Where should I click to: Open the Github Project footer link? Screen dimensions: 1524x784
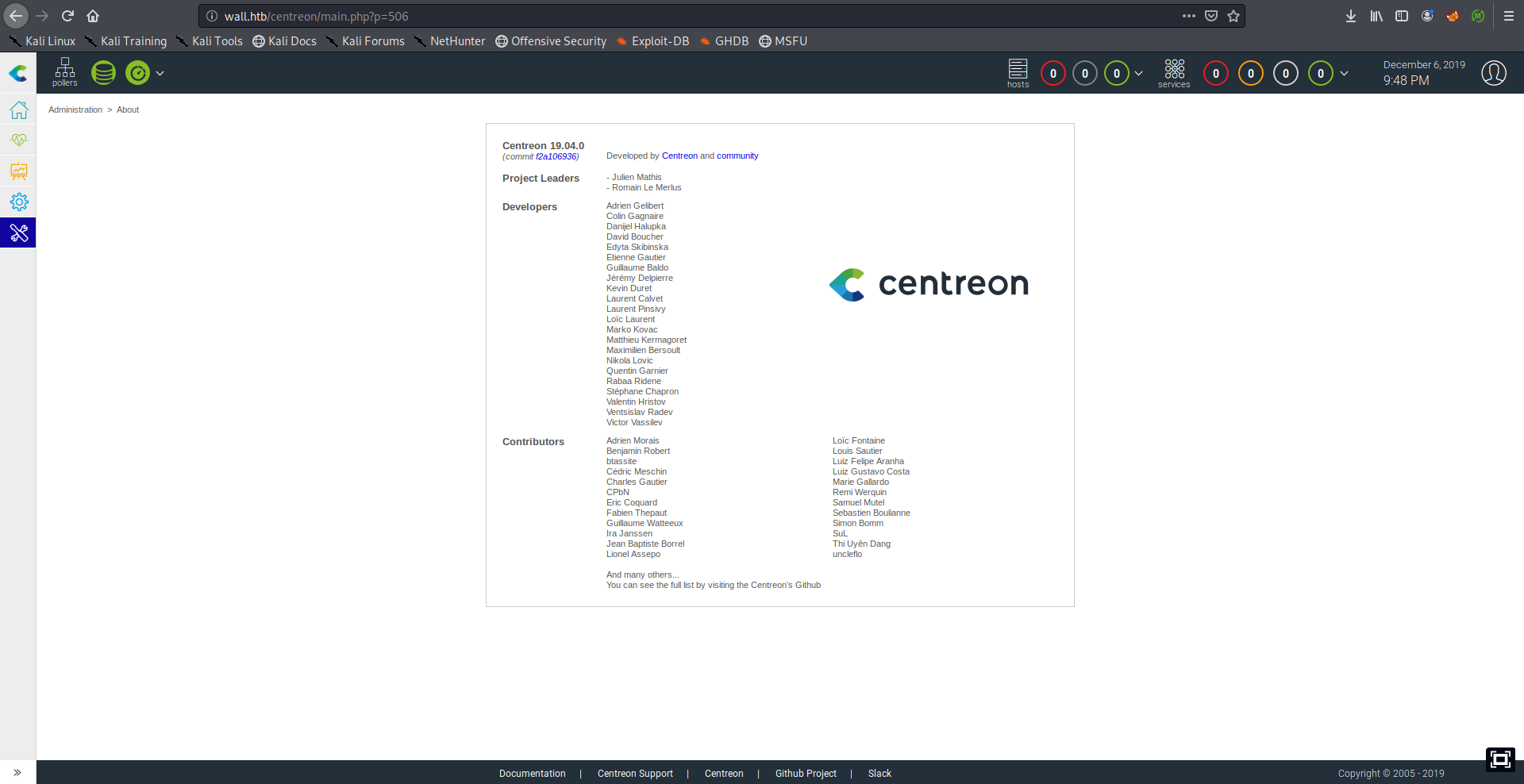point(806,774)
